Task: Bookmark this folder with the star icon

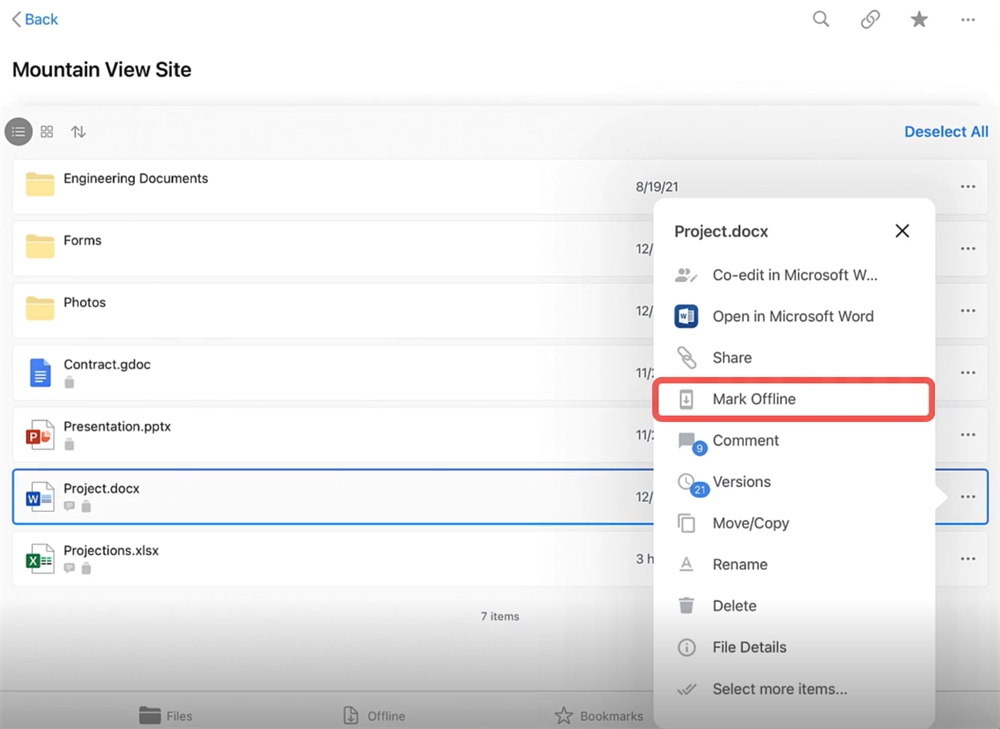Action: coord(919,19)
